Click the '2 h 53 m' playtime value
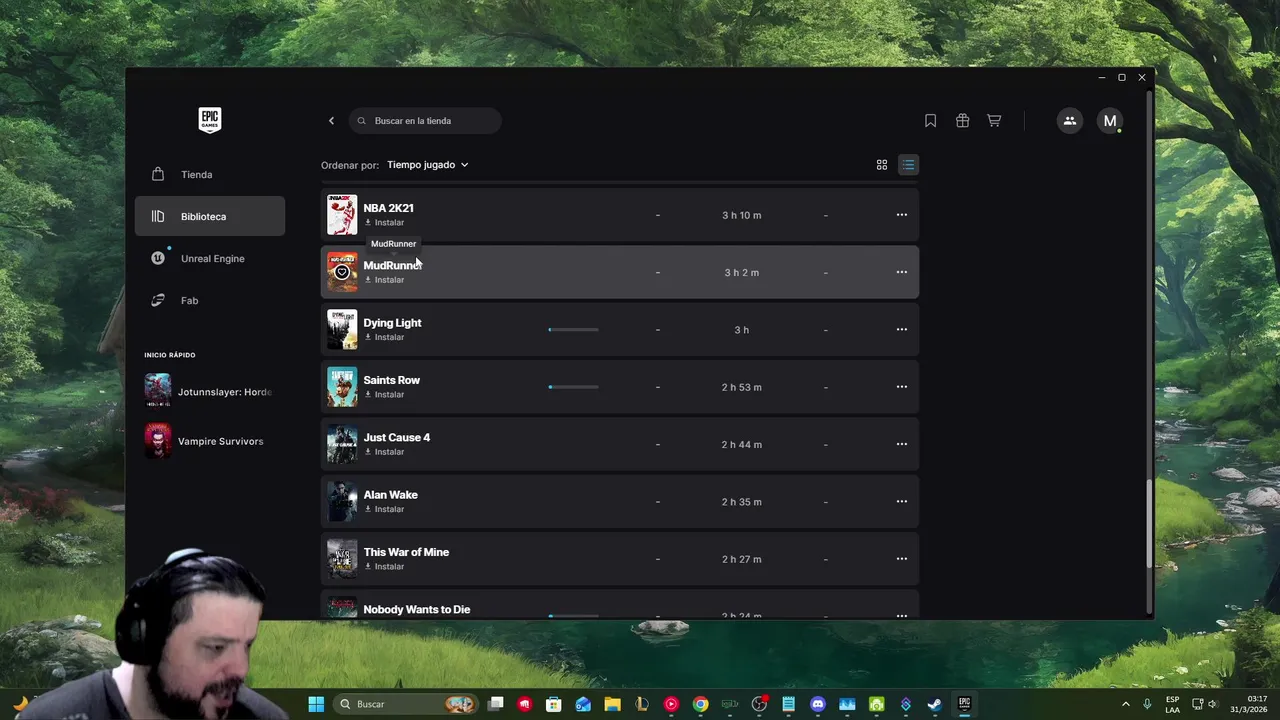This screenshot has height=720, width=1280. tap(742, 387)
